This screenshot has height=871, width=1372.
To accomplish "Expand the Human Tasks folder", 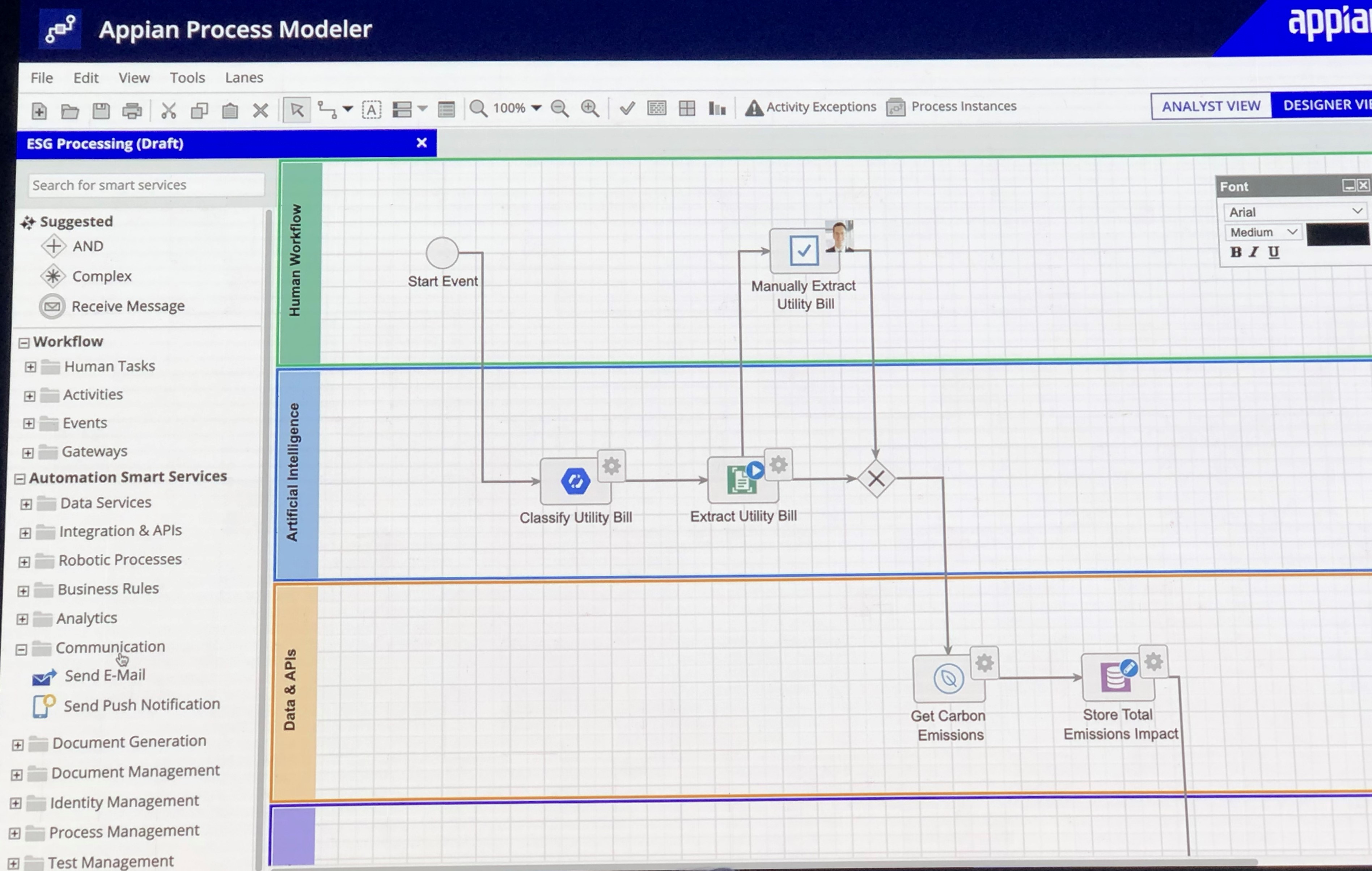I will (30, 367).
